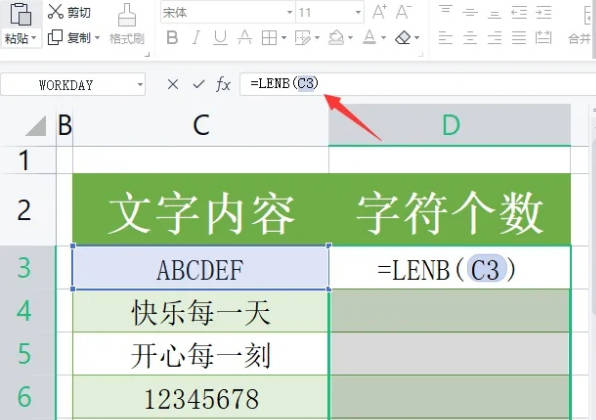596x420 pixels.
Task: Click the name box showing WORKDAY
Action: click(x=66, y=84)
